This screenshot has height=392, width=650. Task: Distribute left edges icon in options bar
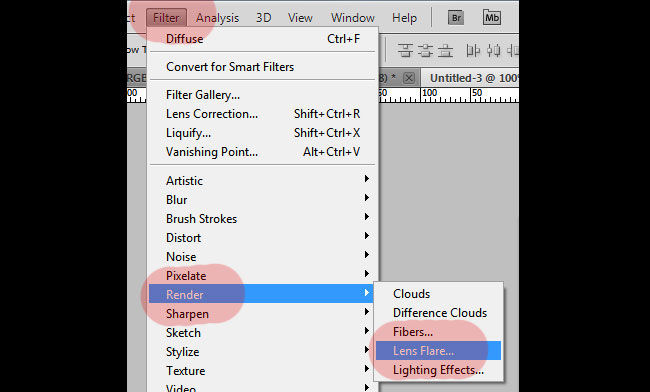point(473,50)
